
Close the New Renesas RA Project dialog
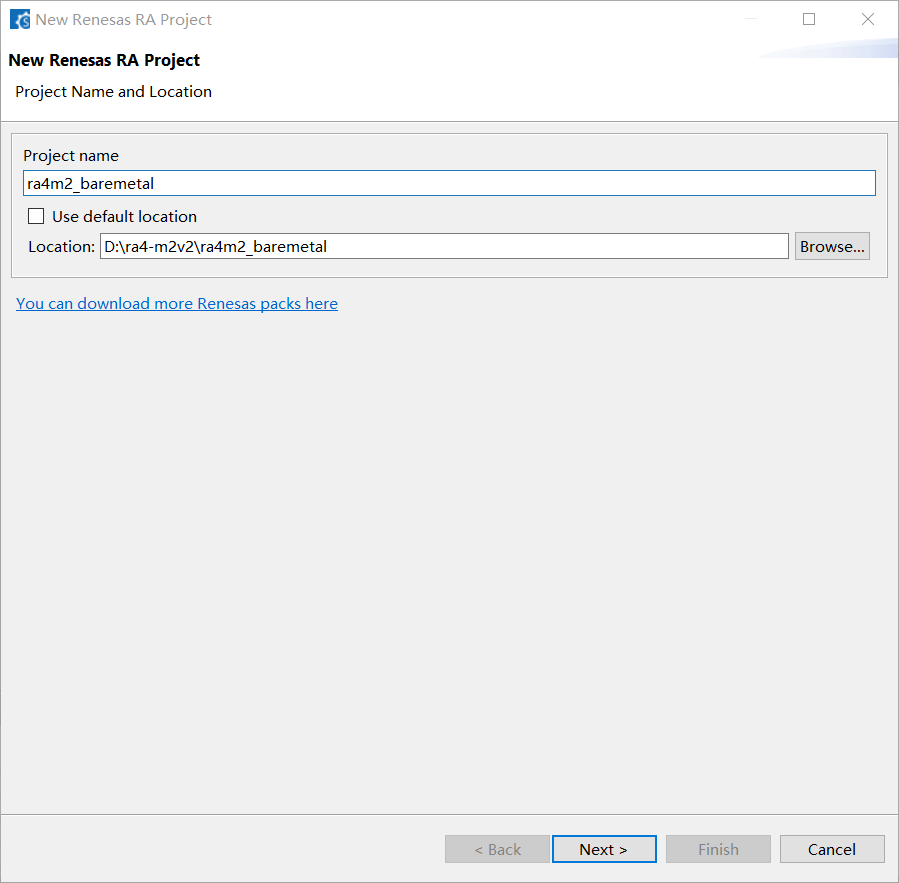click(868, 19)
